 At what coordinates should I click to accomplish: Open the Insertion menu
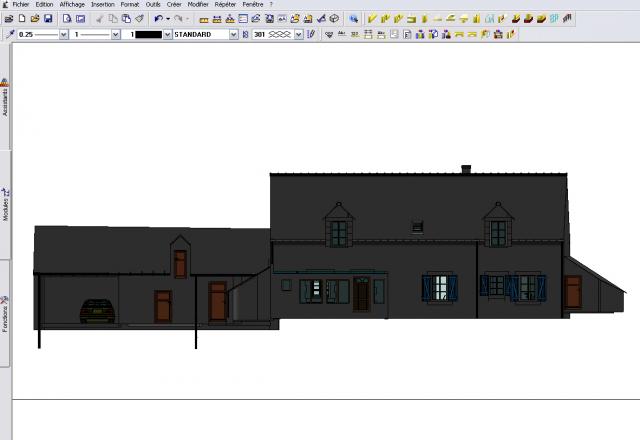[102, 4]
